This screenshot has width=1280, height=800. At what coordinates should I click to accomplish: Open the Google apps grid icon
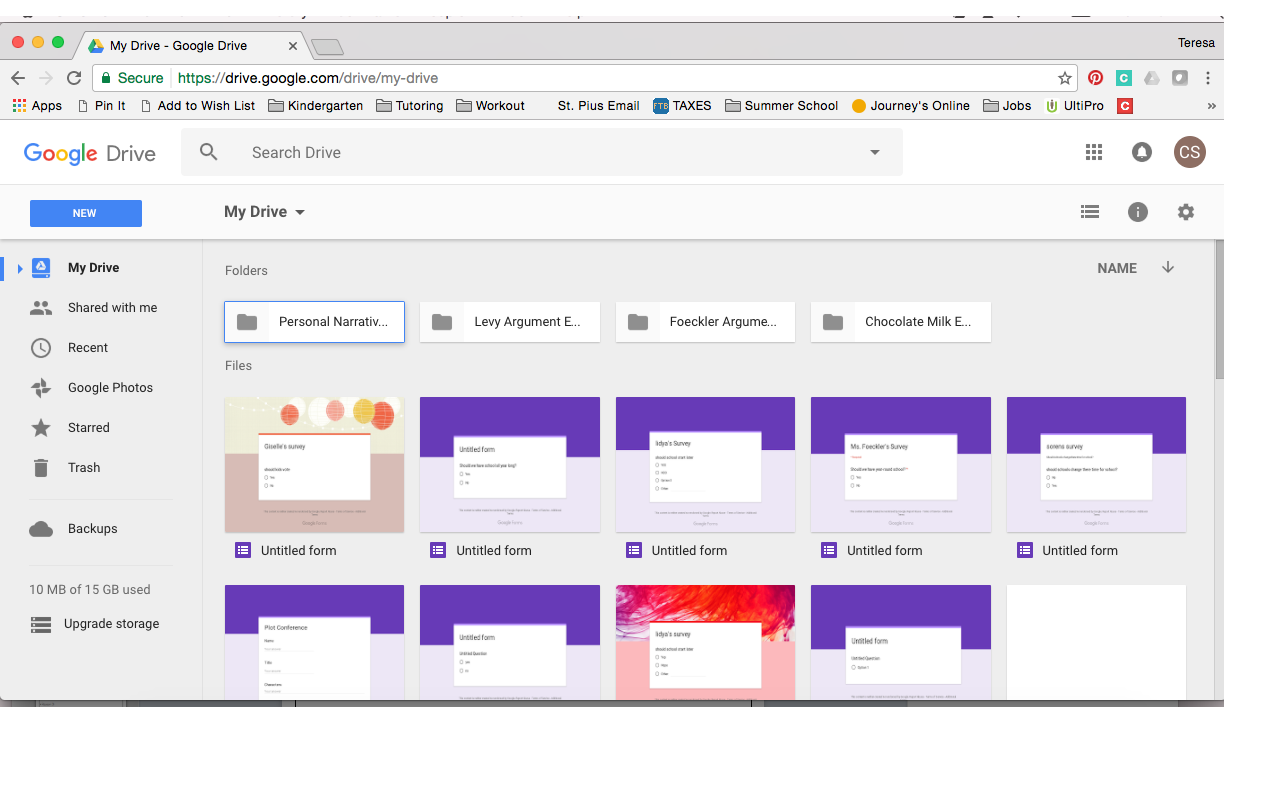coord(1094,152)
